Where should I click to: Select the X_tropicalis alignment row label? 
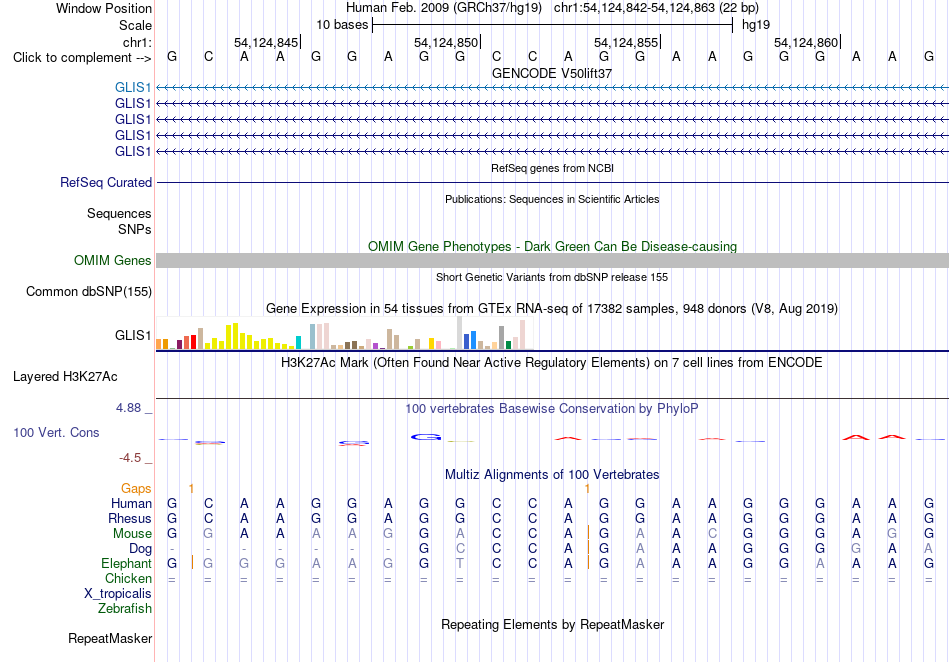coord(118,594)
